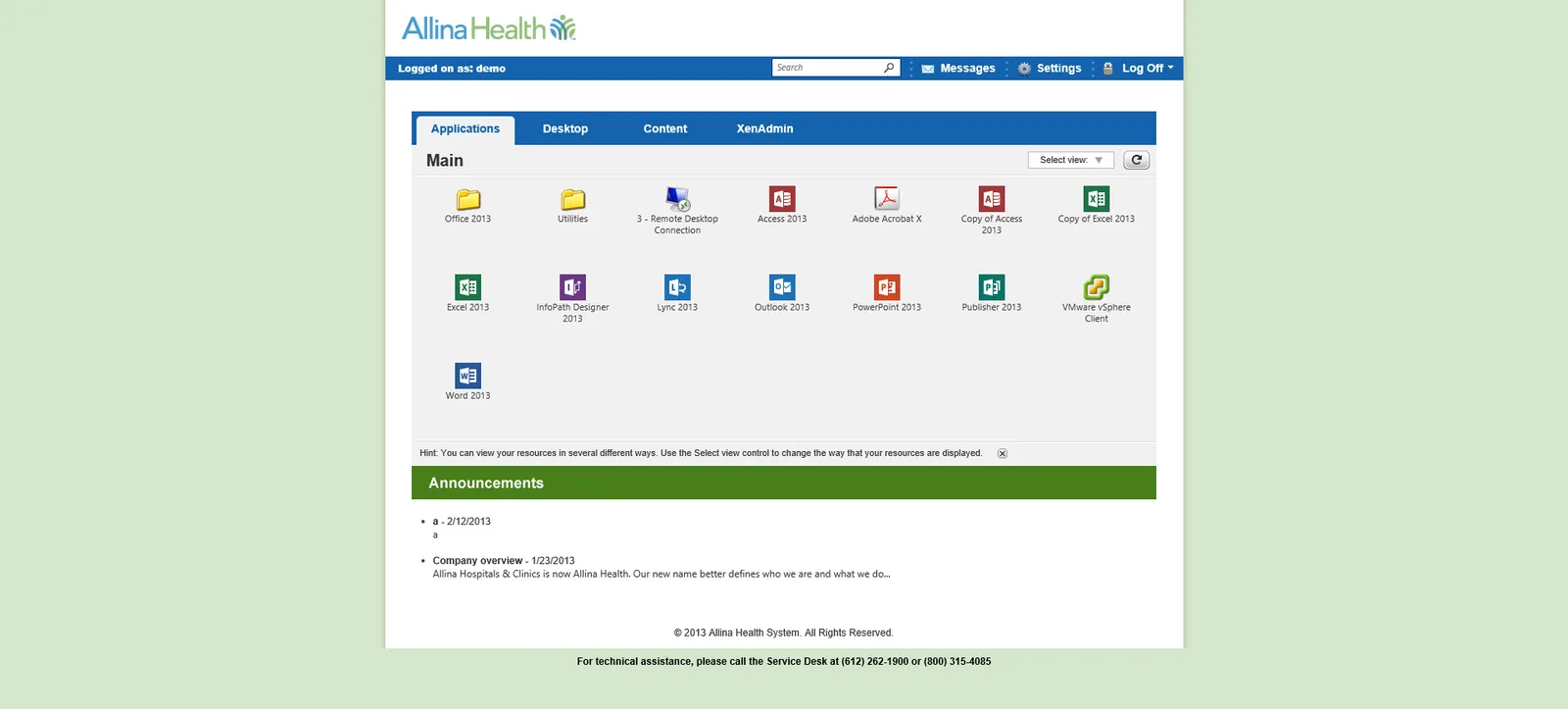This screenshot has width=1568, height=709.
Task: Click the 'Logged on as: demo' text
Action: [452, 69]
